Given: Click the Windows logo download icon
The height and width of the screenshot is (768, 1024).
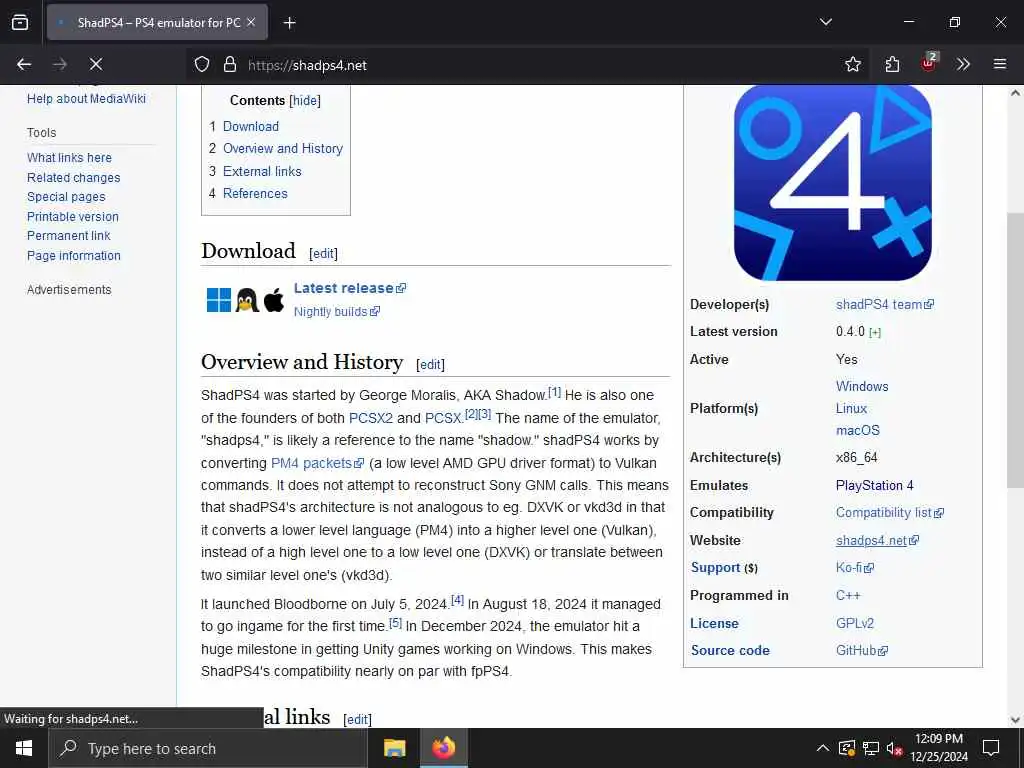Looking at the screenshot, I should [219, 300].
